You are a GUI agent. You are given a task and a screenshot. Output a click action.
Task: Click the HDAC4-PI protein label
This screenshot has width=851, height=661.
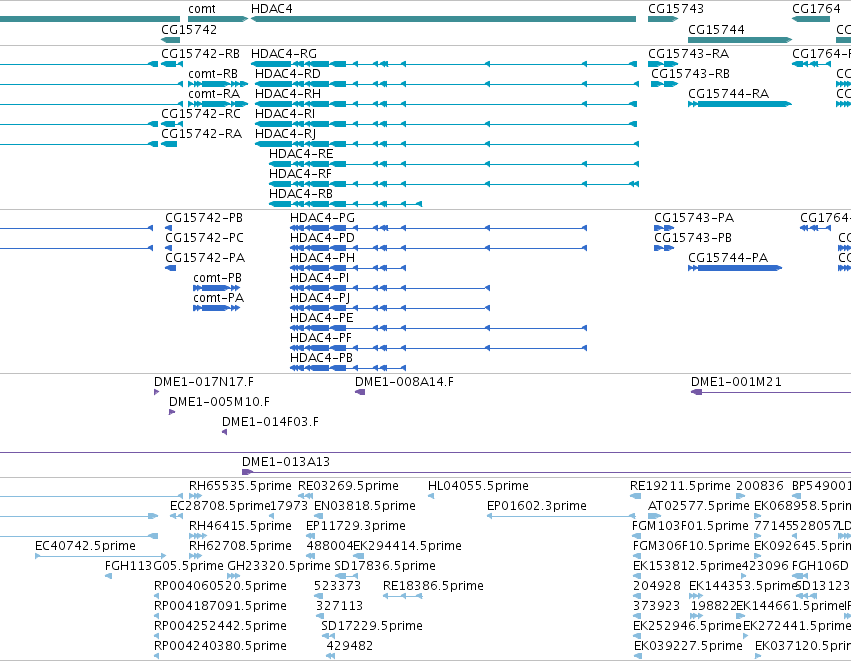[x=320, y=278]
